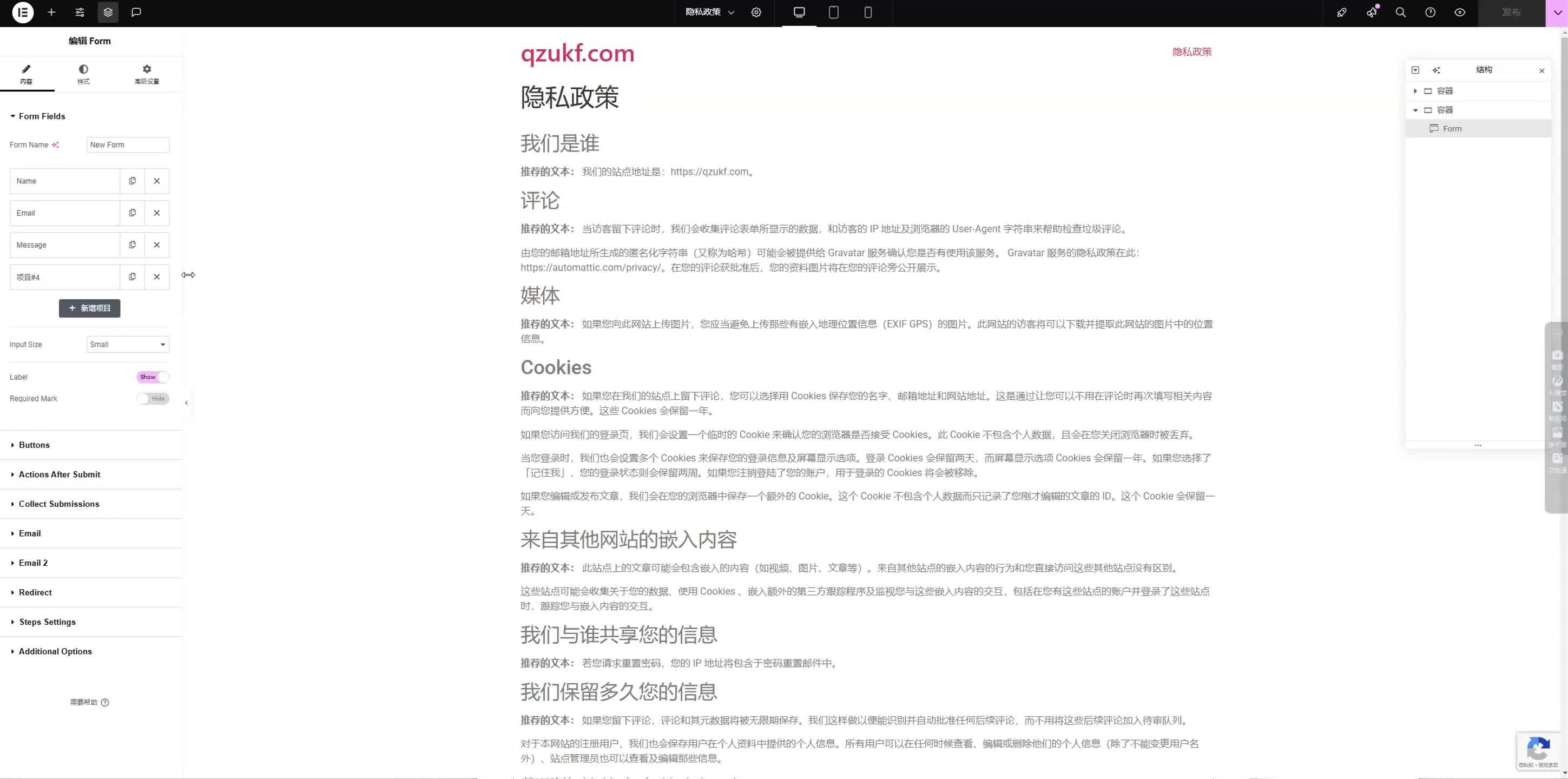Image resolution: width=1568 pixels, height=779 pixels.
Task: Open the Input Size dropdown
Action: [127, 344]
